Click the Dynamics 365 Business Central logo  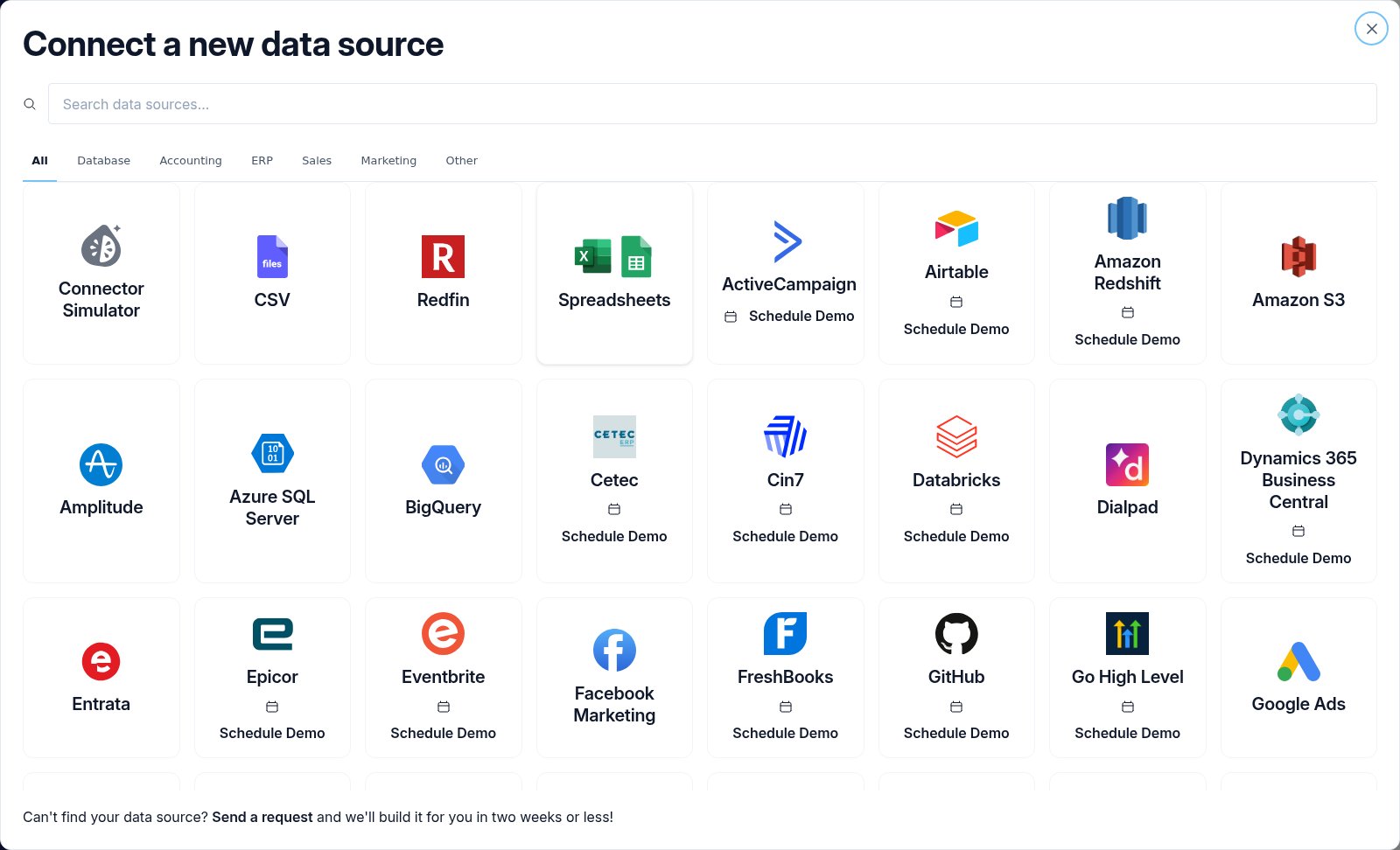click(1298, 415)
